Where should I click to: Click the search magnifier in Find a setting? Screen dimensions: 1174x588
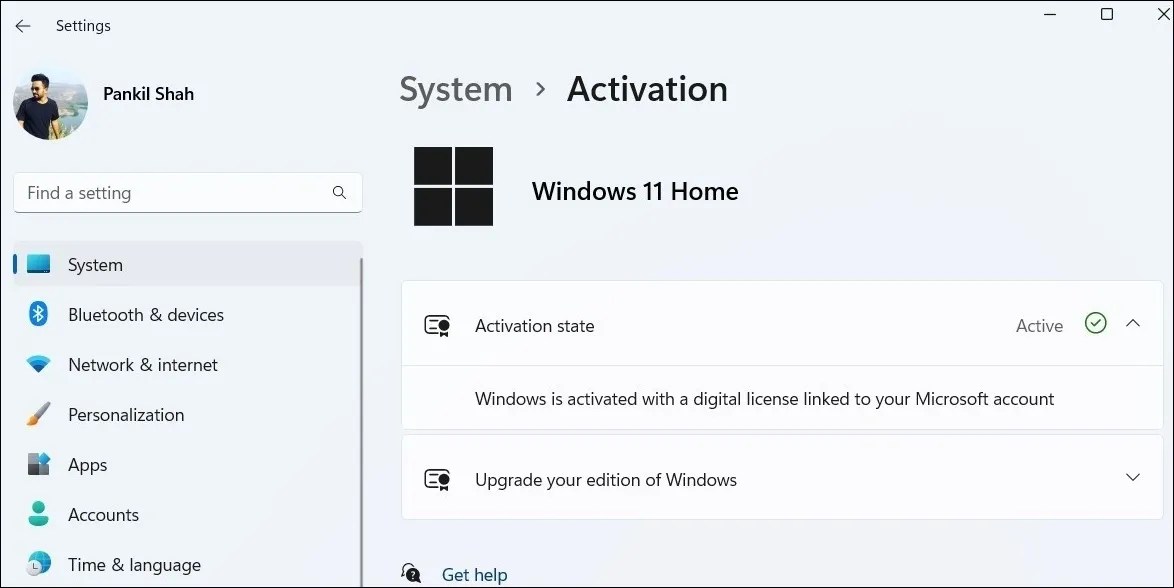point(339,192)
